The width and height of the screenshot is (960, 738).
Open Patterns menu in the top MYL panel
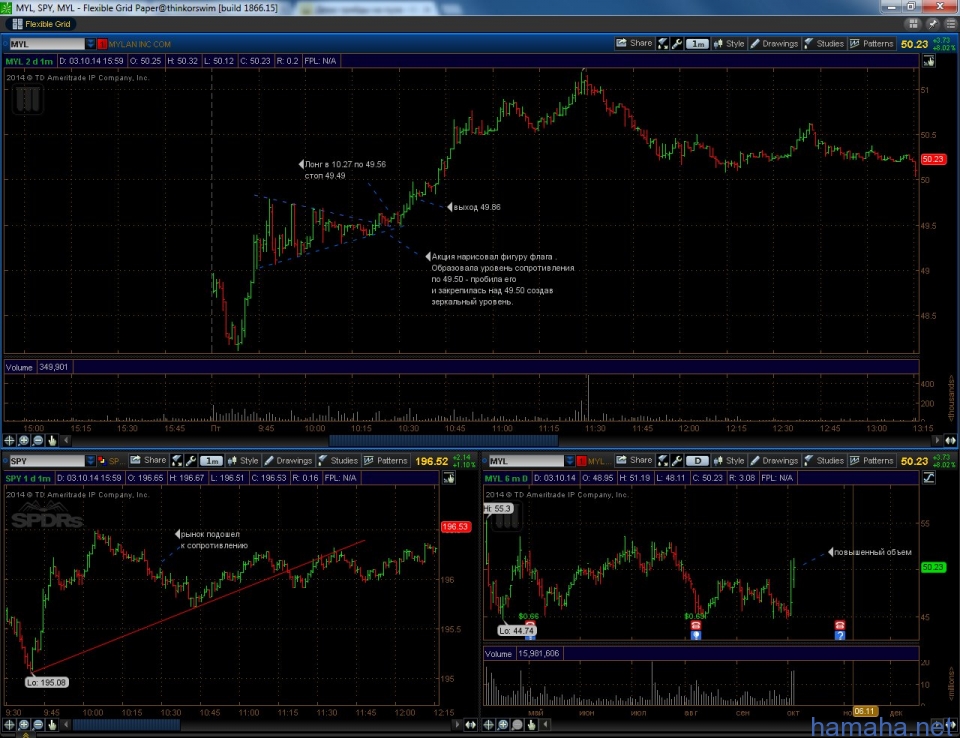pos(872,43)
